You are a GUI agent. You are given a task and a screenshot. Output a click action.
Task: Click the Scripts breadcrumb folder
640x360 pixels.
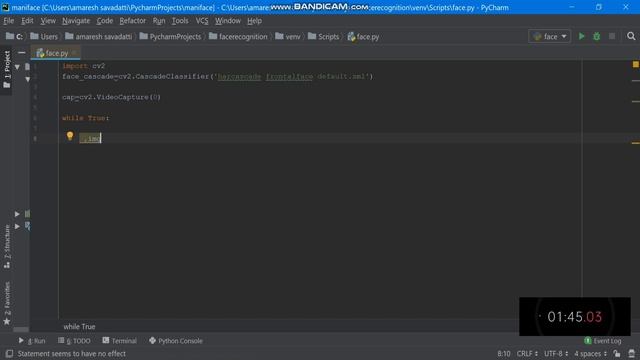tap(324, 36)
